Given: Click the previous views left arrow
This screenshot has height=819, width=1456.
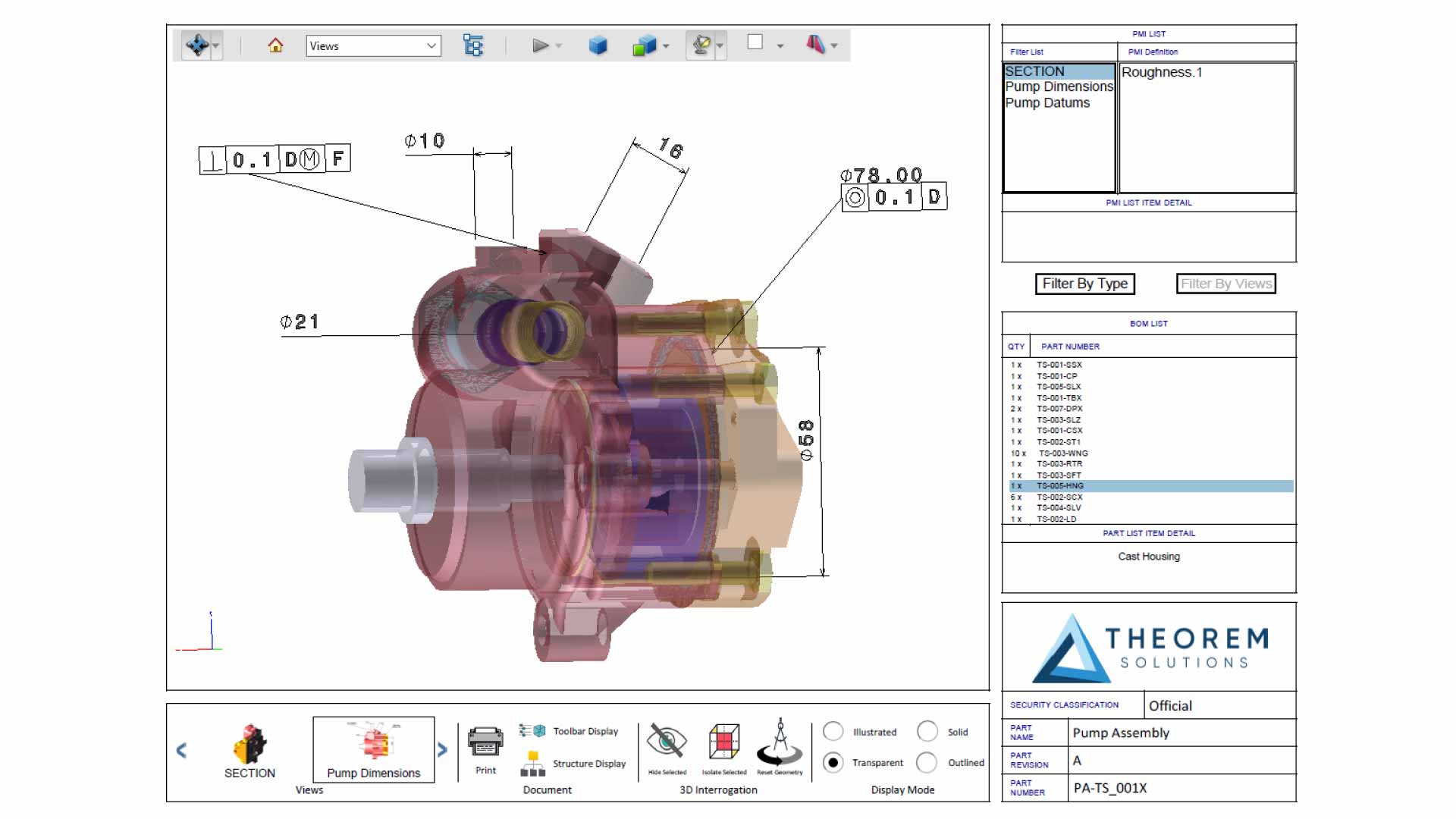Looking at the screenshot, I should tap(181, 751).
